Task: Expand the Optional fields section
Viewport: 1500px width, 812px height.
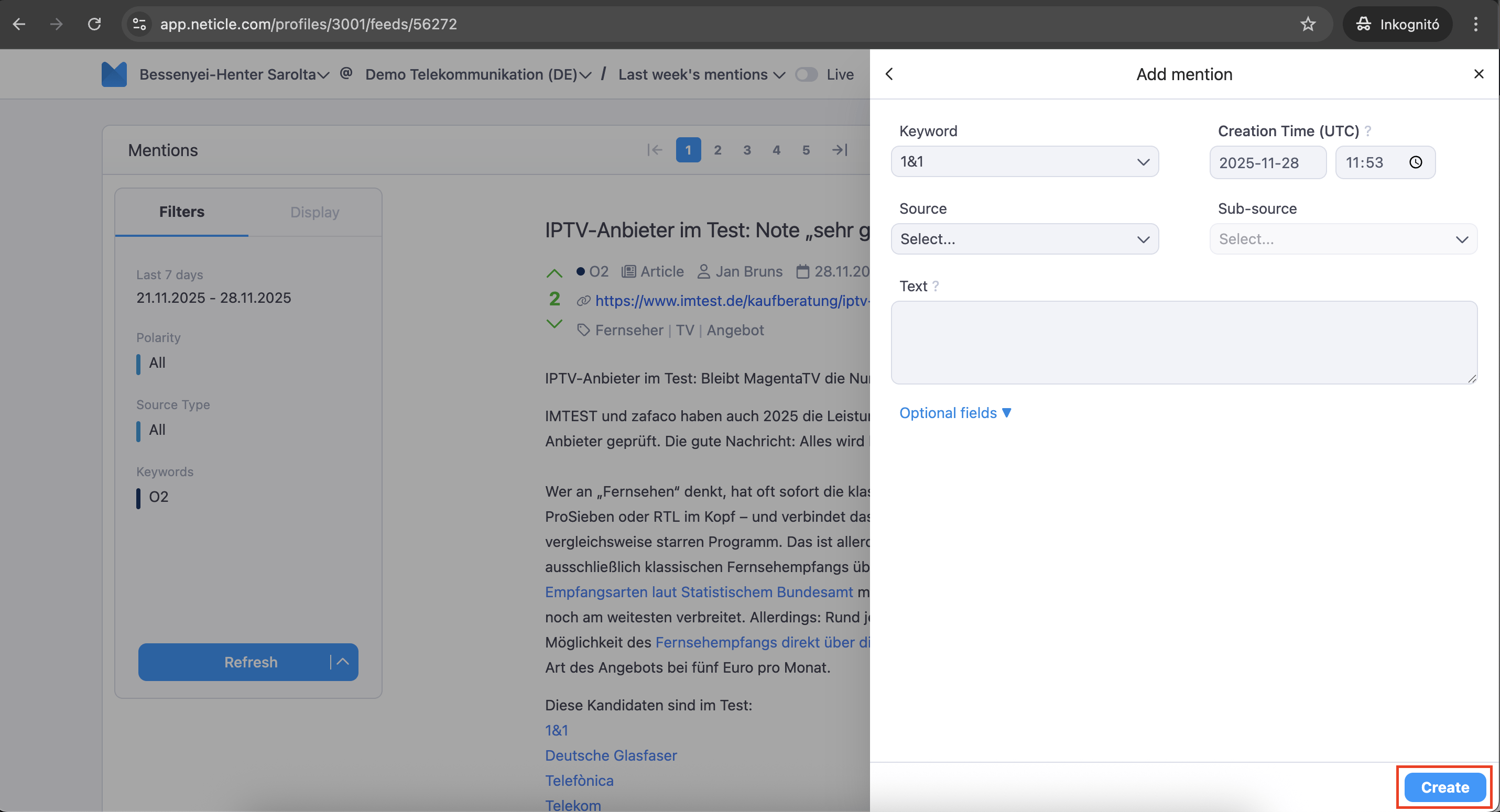Action: [955, 413]
